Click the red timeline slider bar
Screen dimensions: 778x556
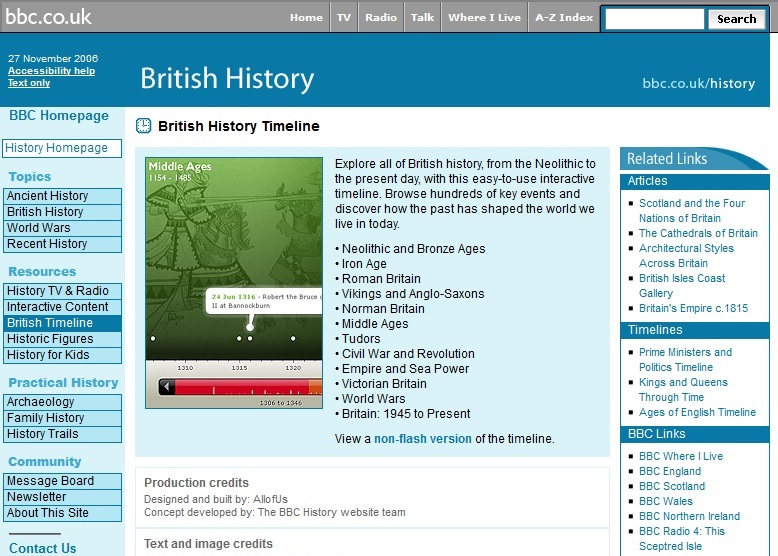point(242,387)
